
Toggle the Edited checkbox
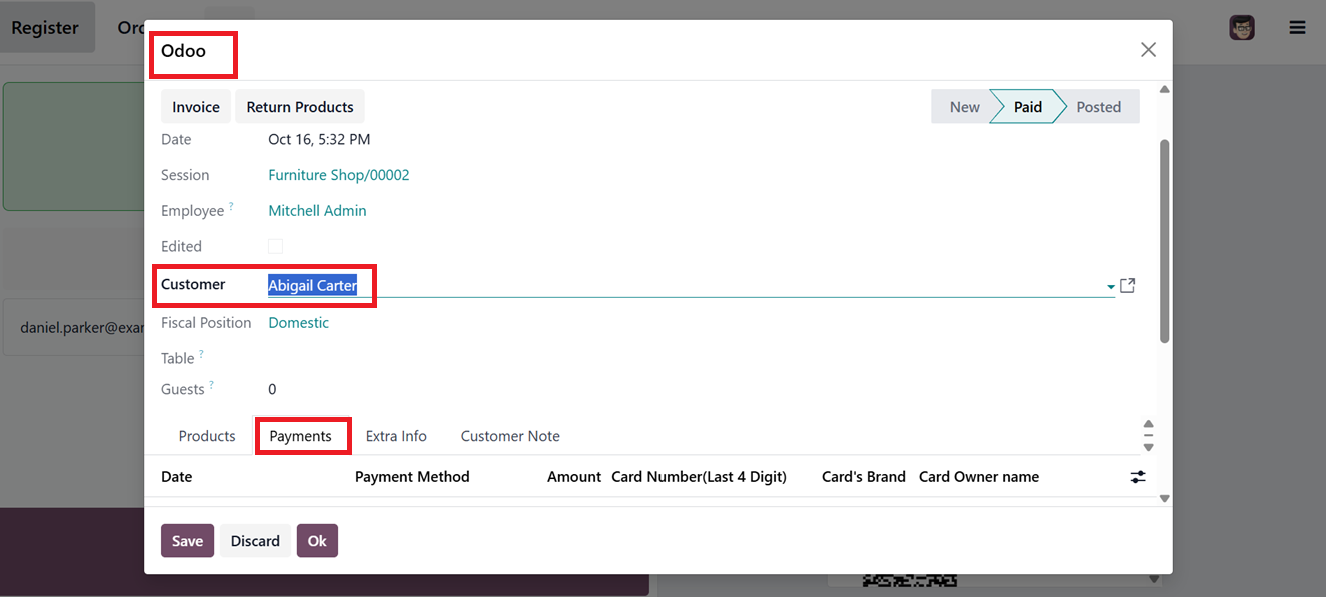[276, 246]
